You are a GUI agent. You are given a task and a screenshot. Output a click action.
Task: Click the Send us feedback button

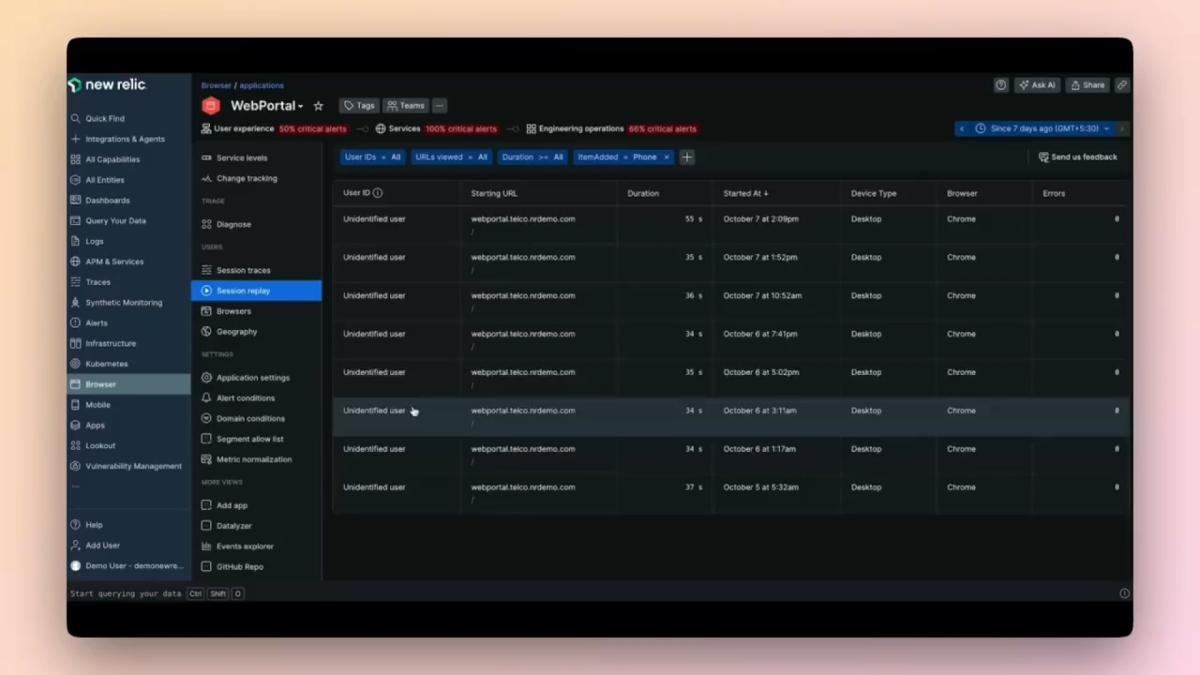[1078, 157]
